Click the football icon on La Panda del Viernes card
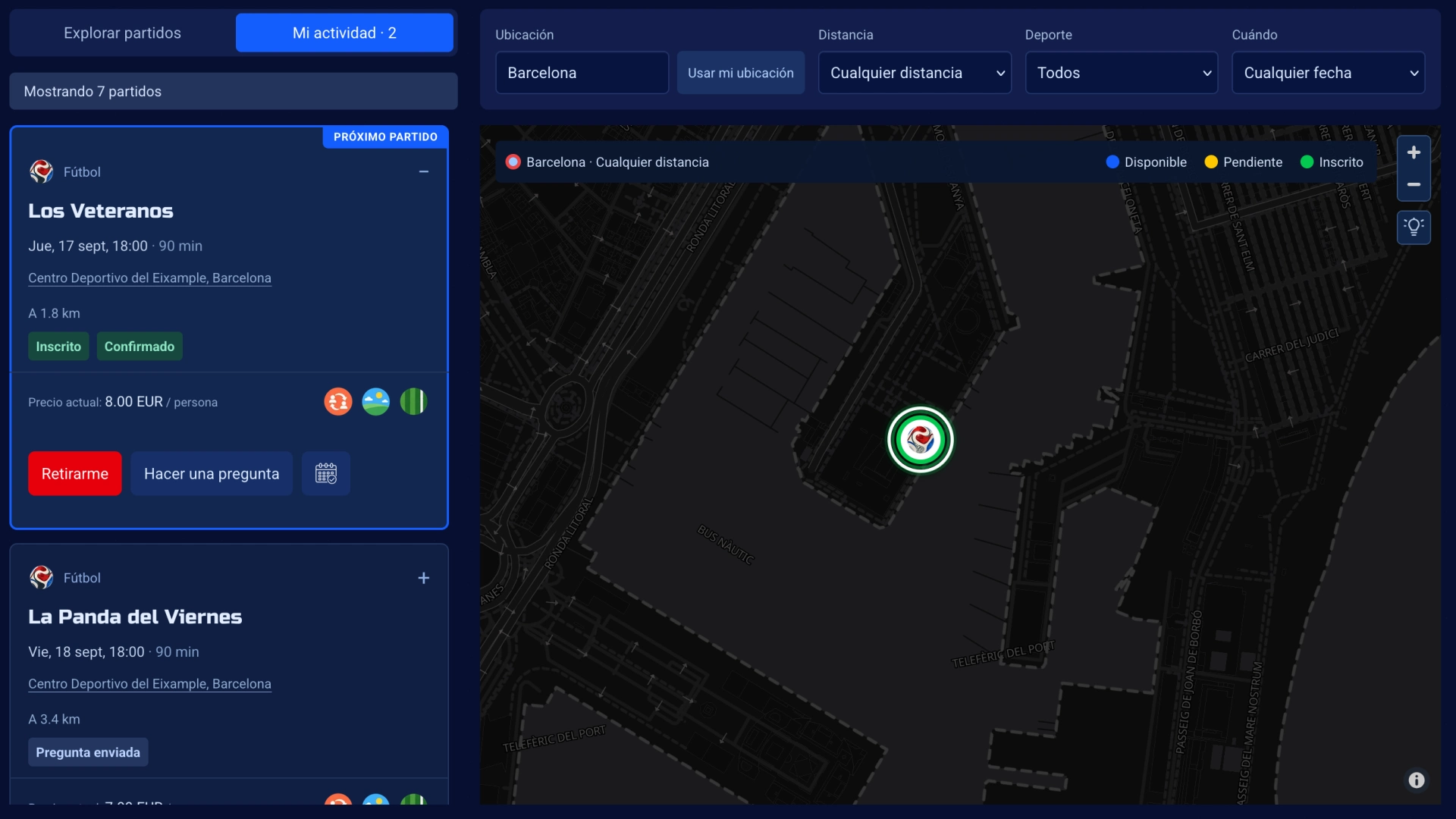 (x=42, y=577)
